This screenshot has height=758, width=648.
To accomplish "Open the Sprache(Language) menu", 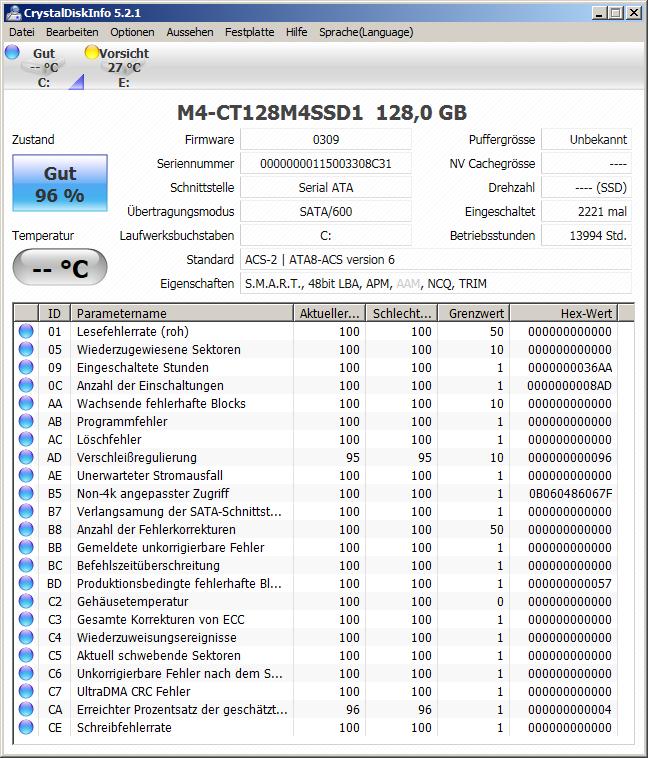I will point(366,32).
